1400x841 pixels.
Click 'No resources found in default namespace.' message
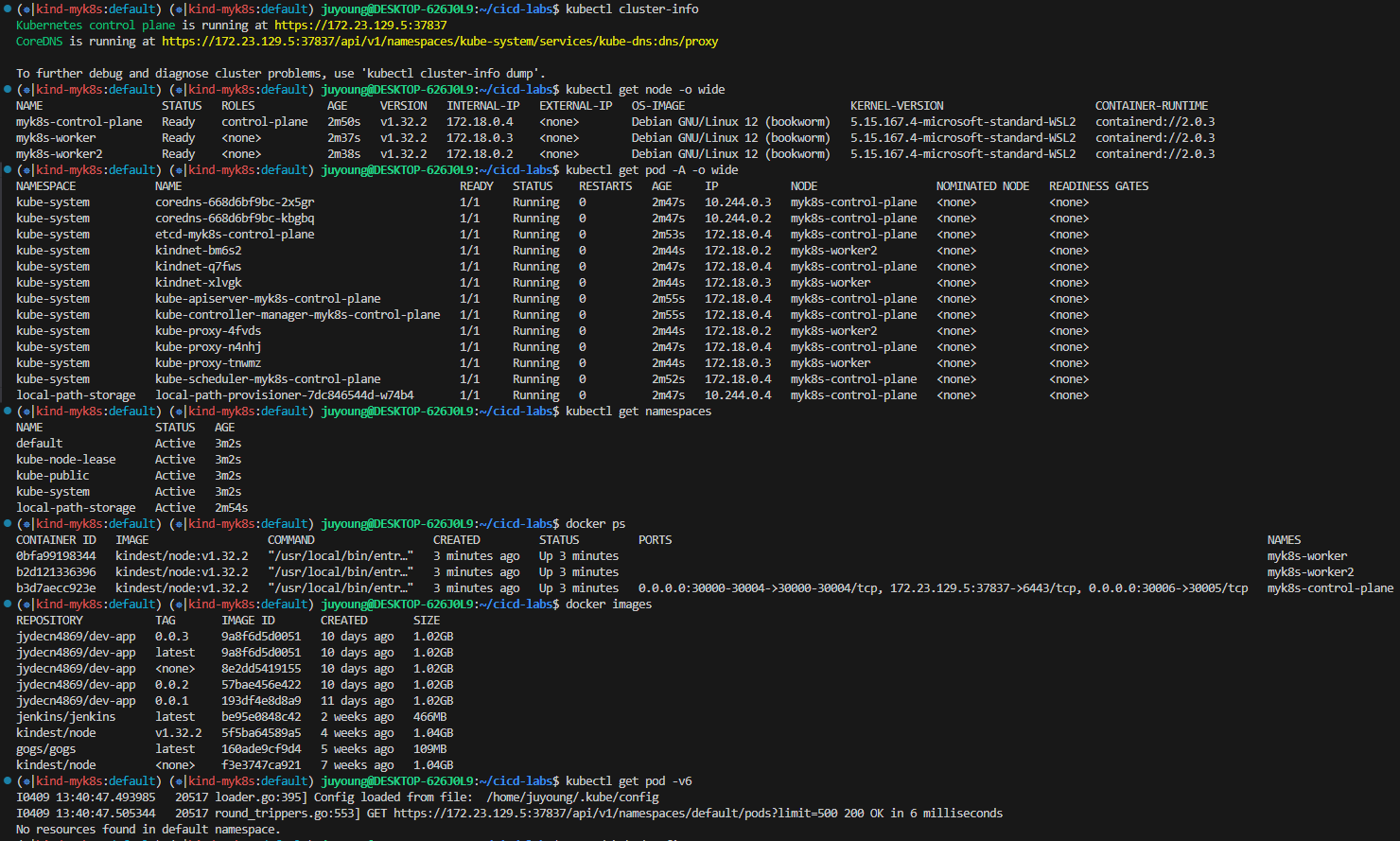[149, 830]
